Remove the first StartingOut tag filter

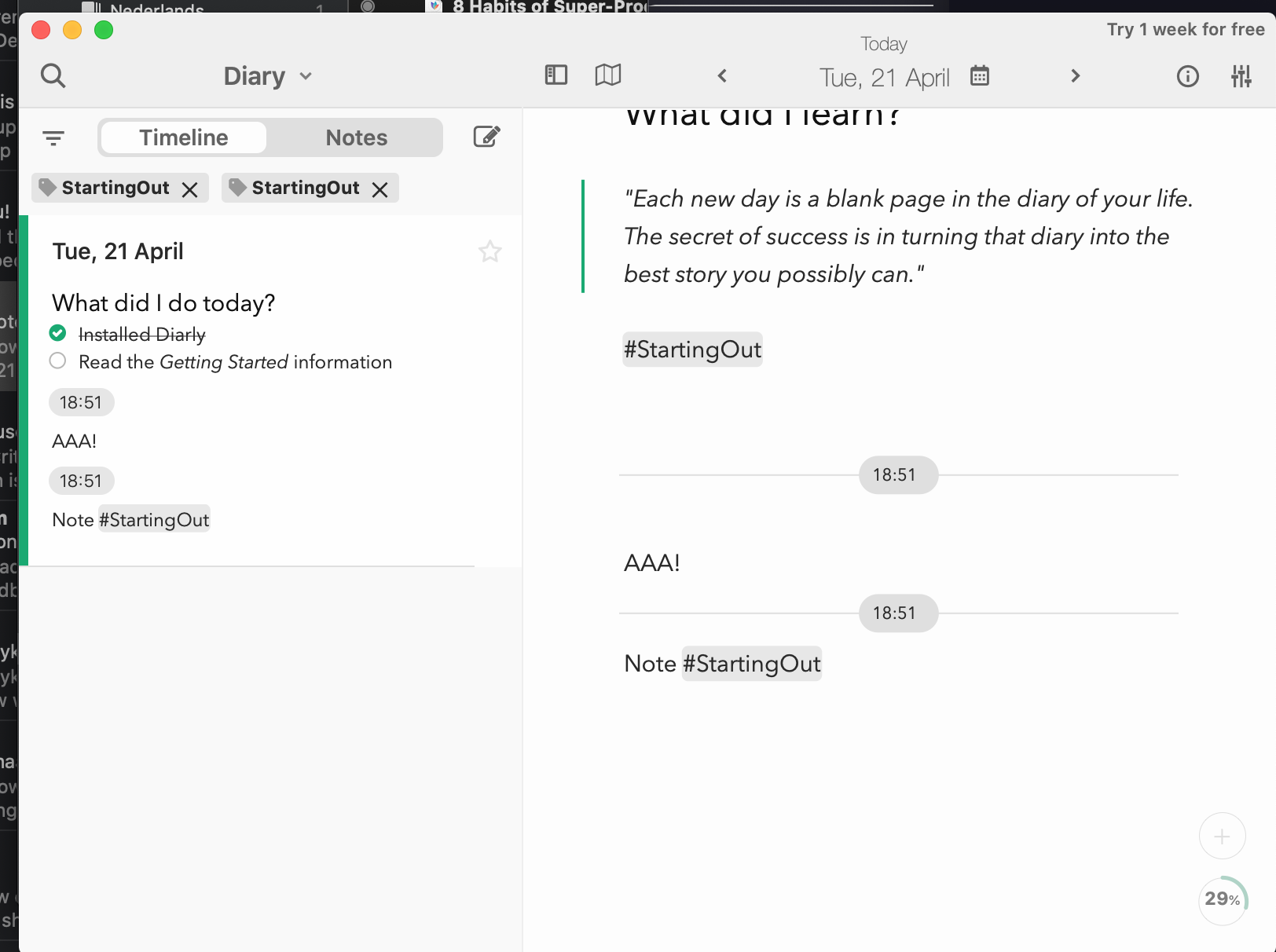pos(190,189)
